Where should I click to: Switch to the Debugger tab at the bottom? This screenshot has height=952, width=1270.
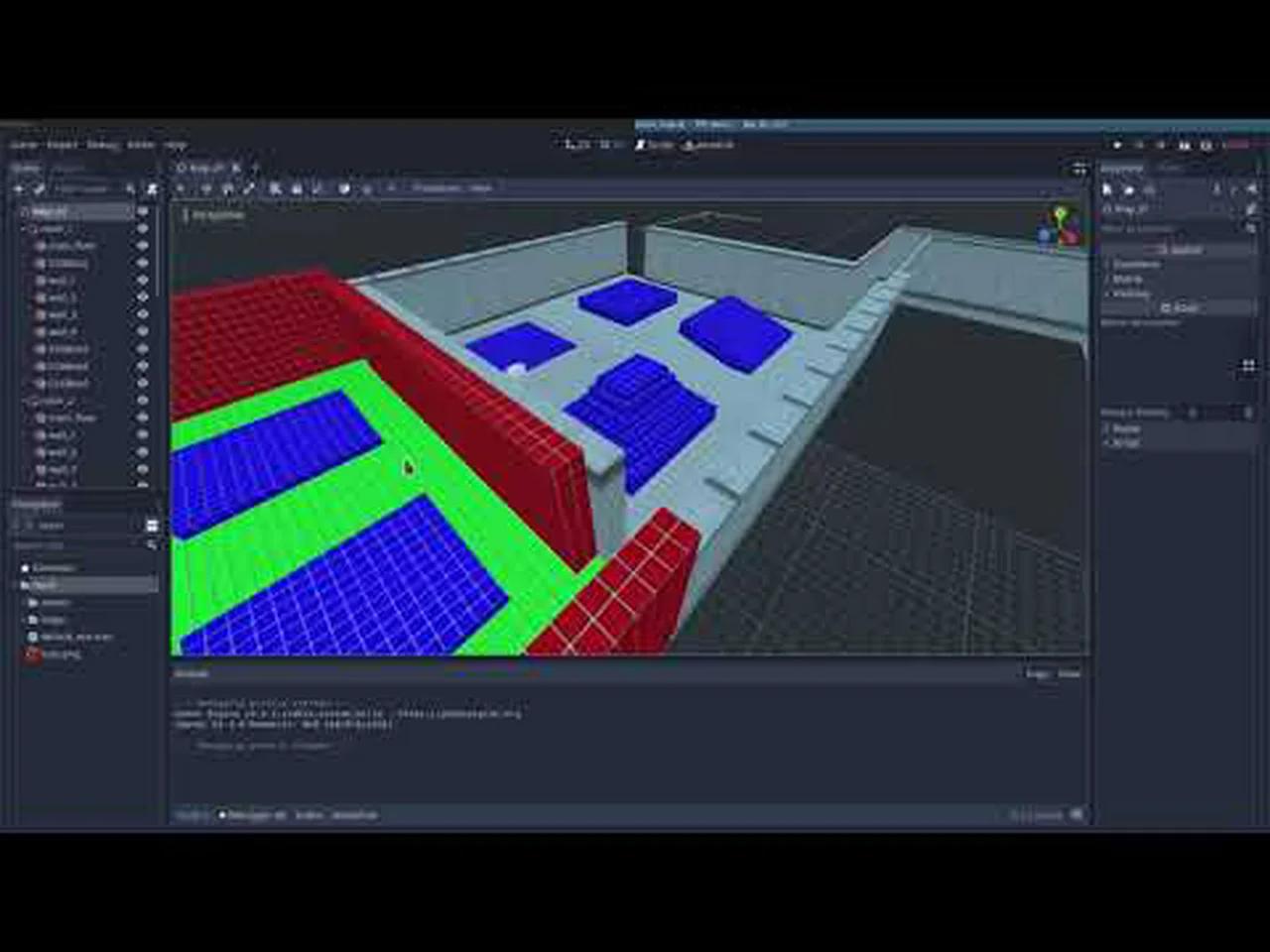(253, 814)
